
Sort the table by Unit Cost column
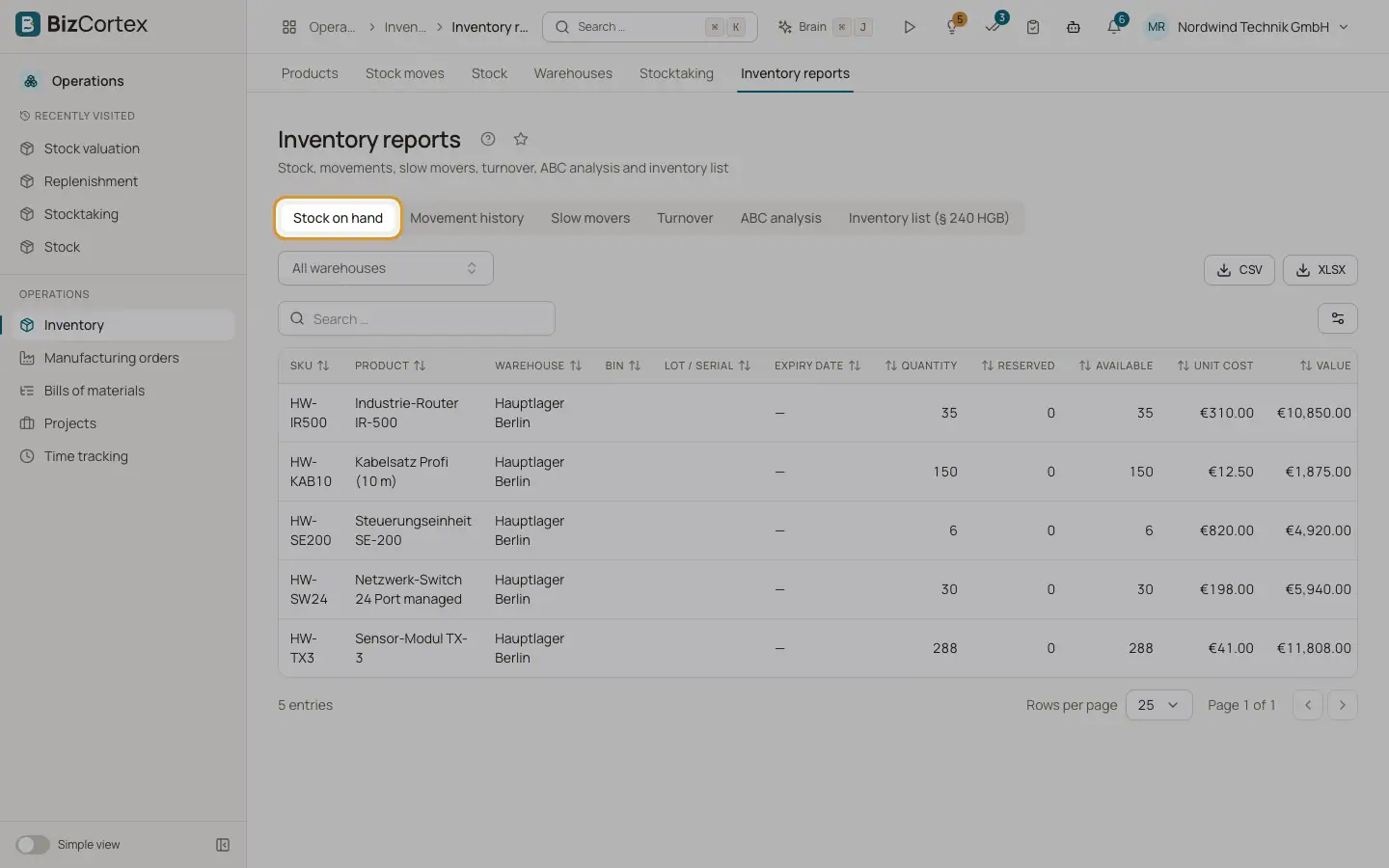point(1215,366)
